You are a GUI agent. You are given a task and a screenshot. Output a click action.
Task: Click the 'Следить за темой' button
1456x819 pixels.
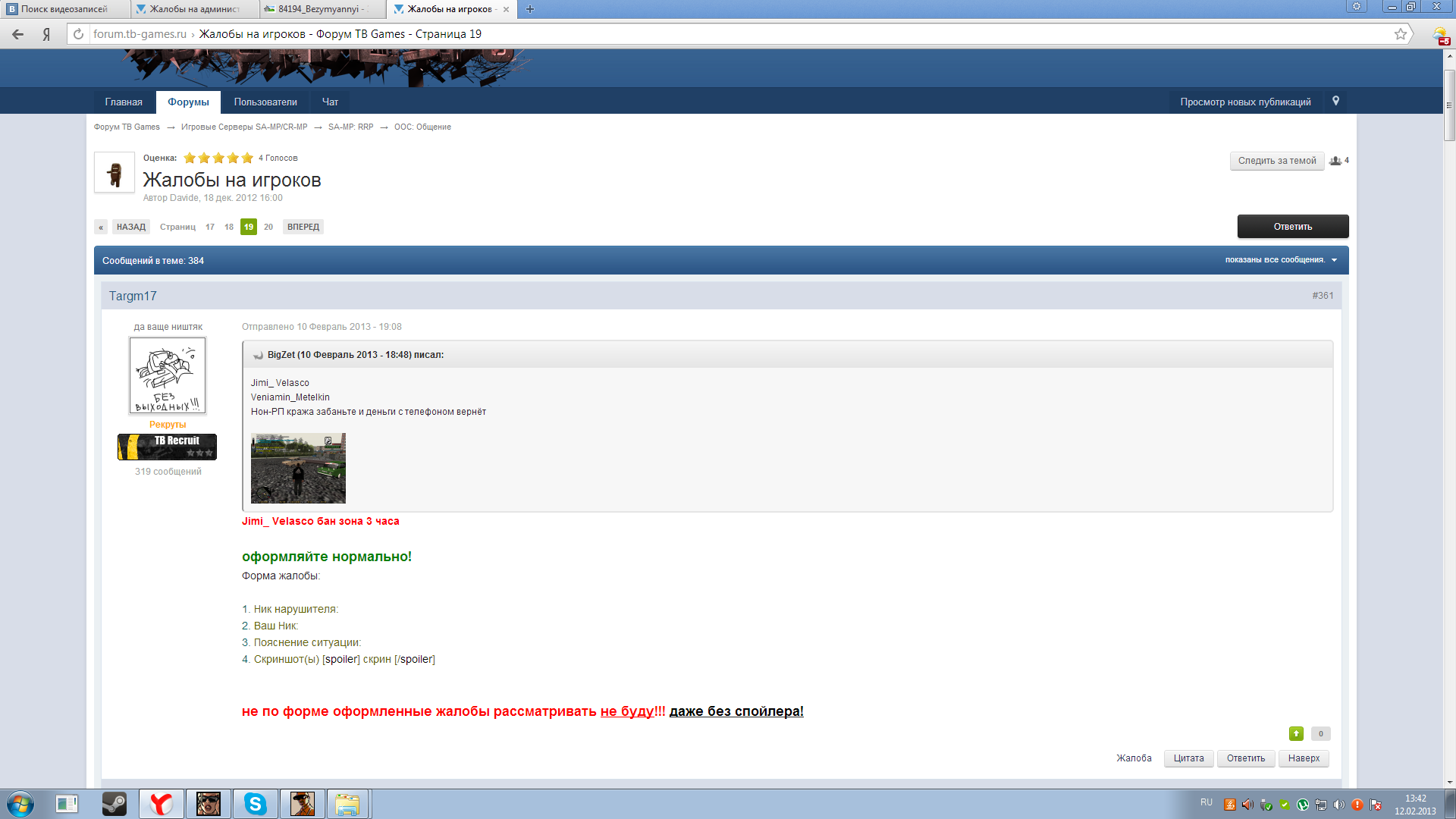(x=1276, y=161)
